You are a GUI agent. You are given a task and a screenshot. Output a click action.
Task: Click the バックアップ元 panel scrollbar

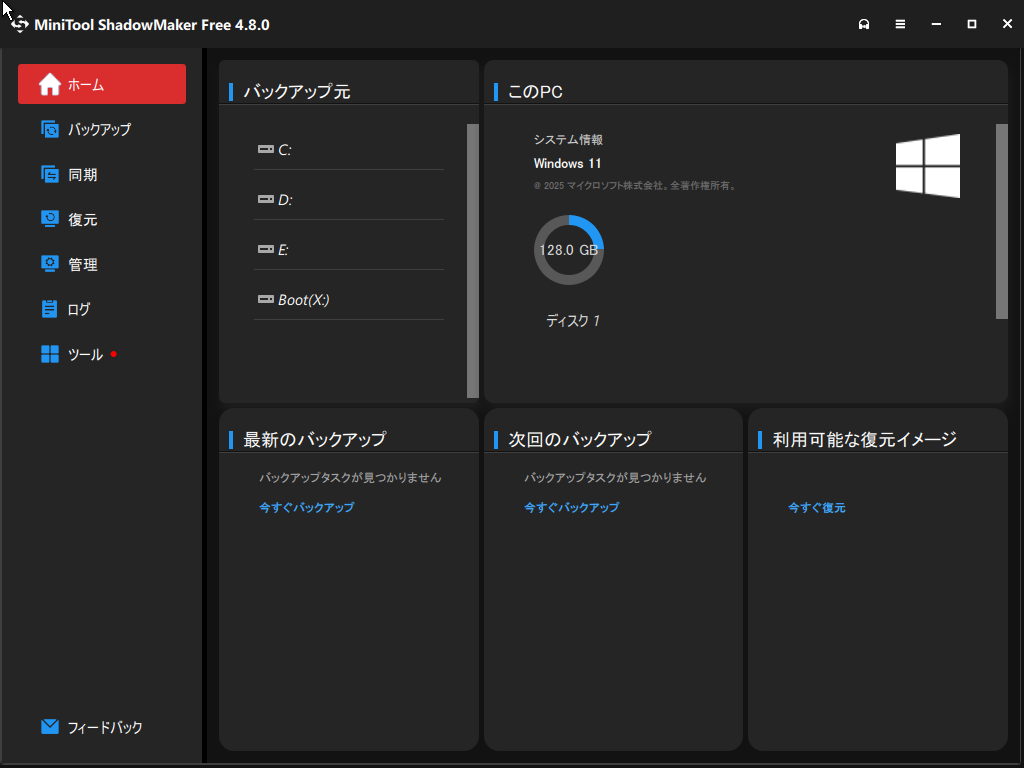(473, 260)
